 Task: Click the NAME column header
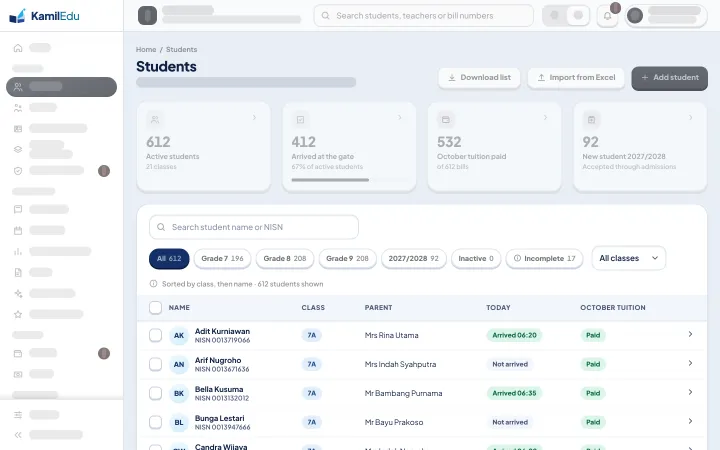pos(179,308)
